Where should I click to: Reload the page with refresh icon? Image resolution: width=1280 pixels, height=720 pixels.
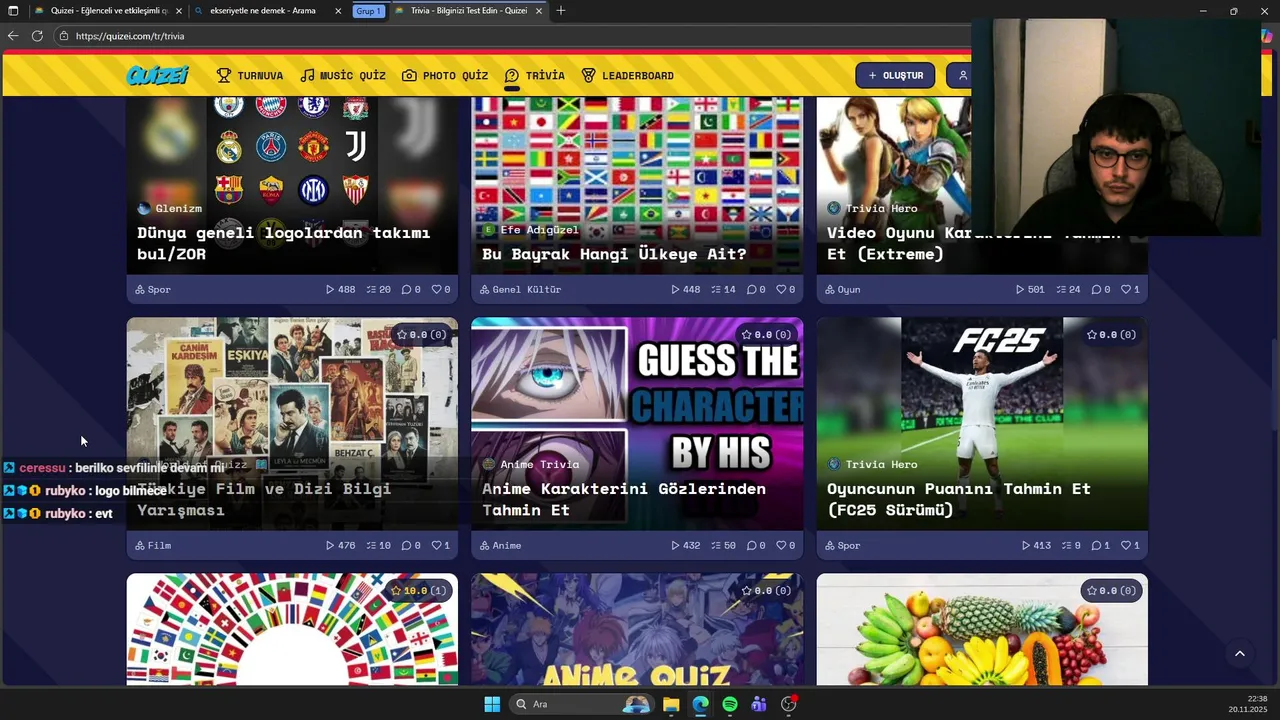click(37, 36)
